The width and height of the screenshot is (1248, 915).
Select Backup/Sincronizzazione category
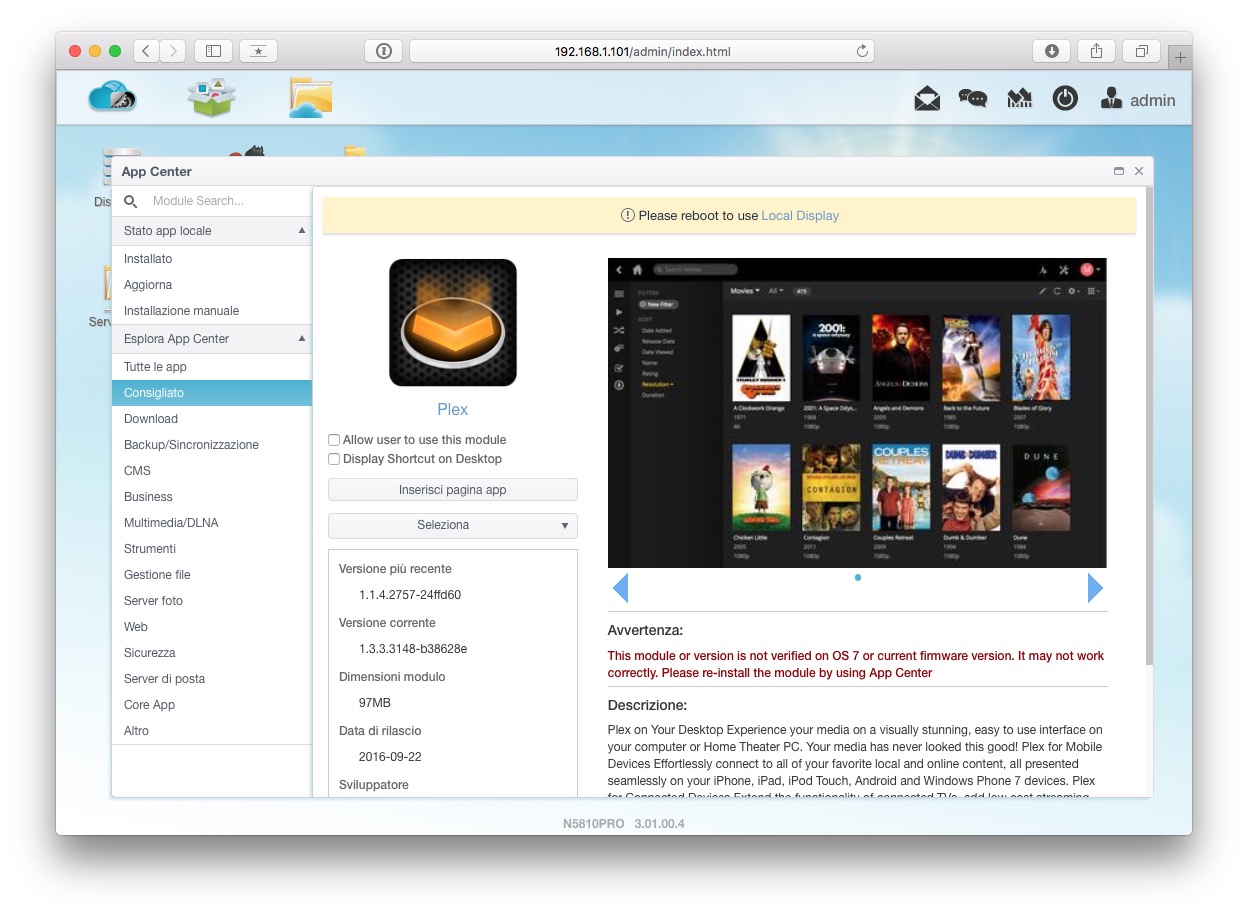click(212, 445)
